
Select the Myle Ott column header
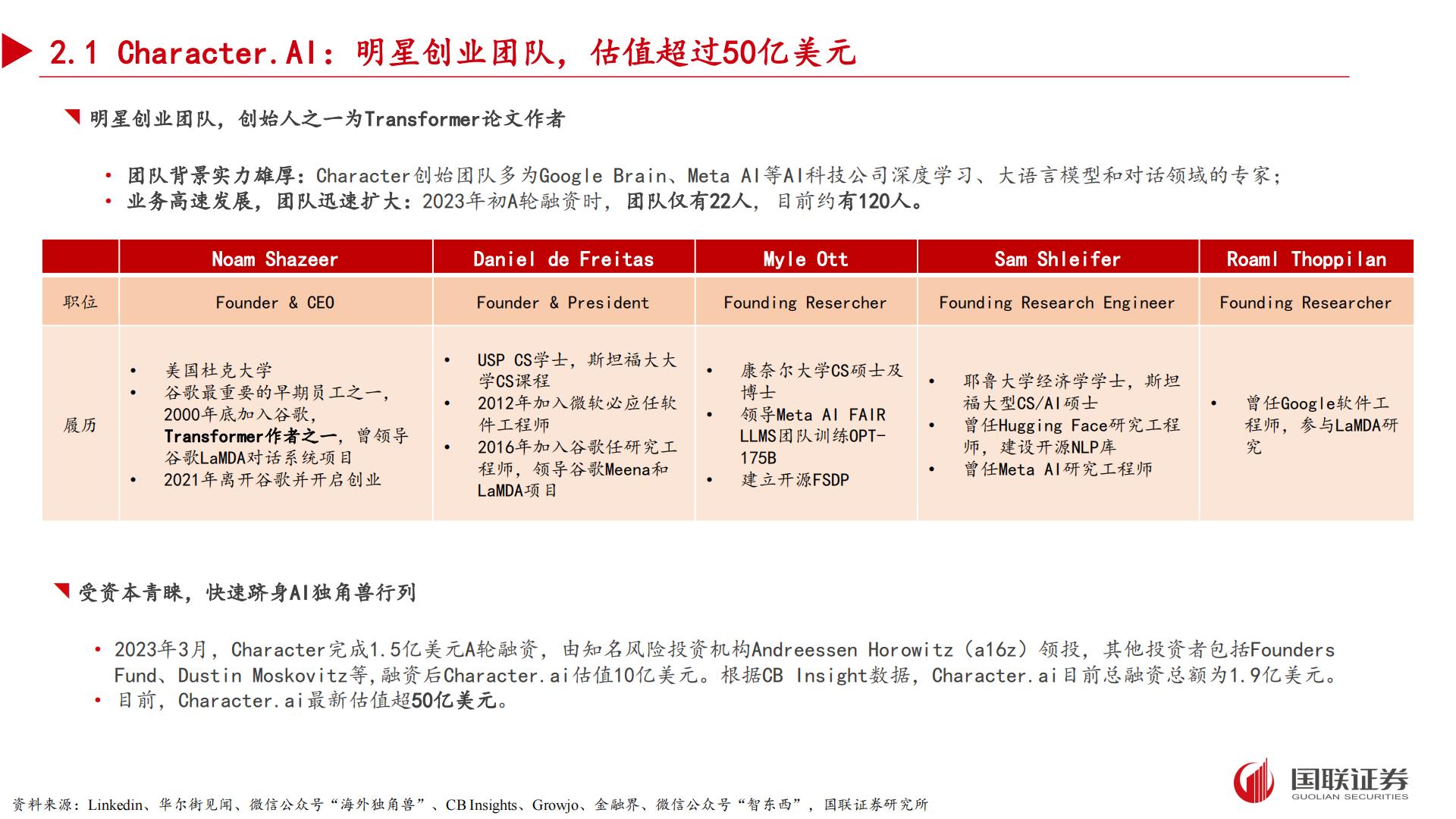point(806,259)
